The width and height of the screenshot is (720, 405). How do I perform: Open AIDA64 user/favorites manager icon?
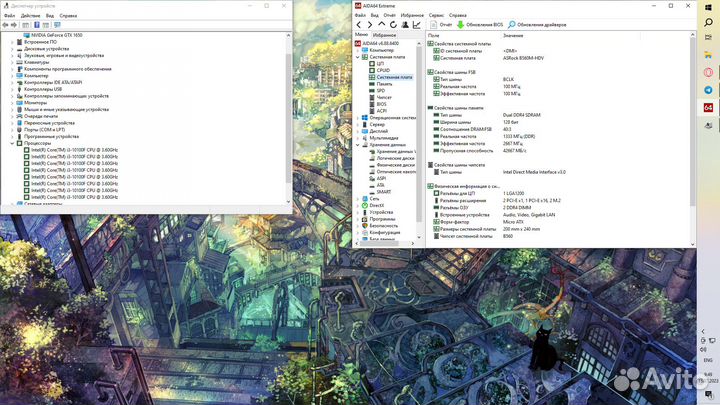[405, 25]
